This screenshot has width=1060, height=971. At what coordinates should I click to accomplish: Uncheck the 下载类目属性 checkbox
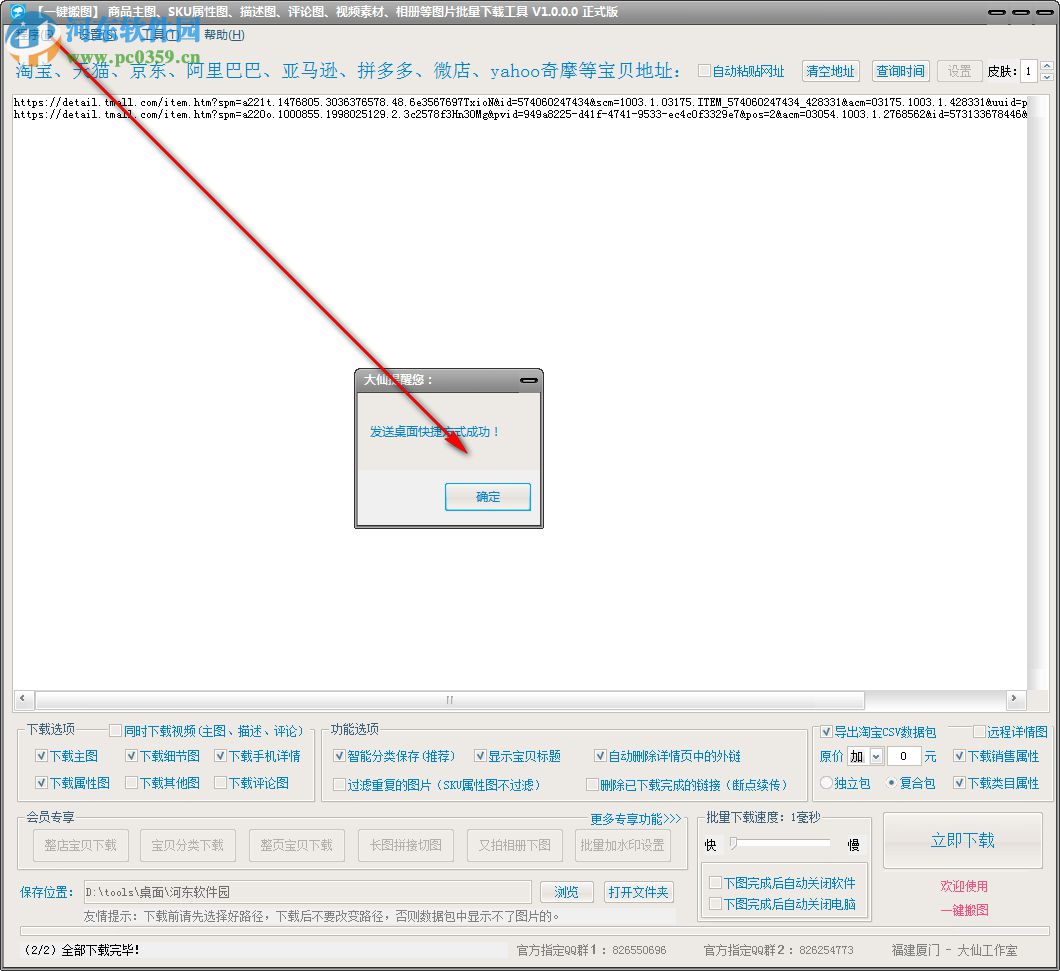[x=959, y=782]
